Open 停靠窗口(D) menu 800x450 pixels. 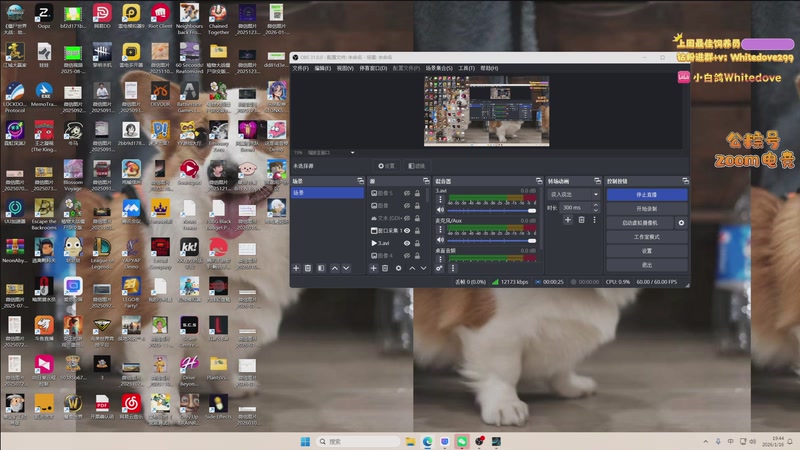(x=373, y=68)
